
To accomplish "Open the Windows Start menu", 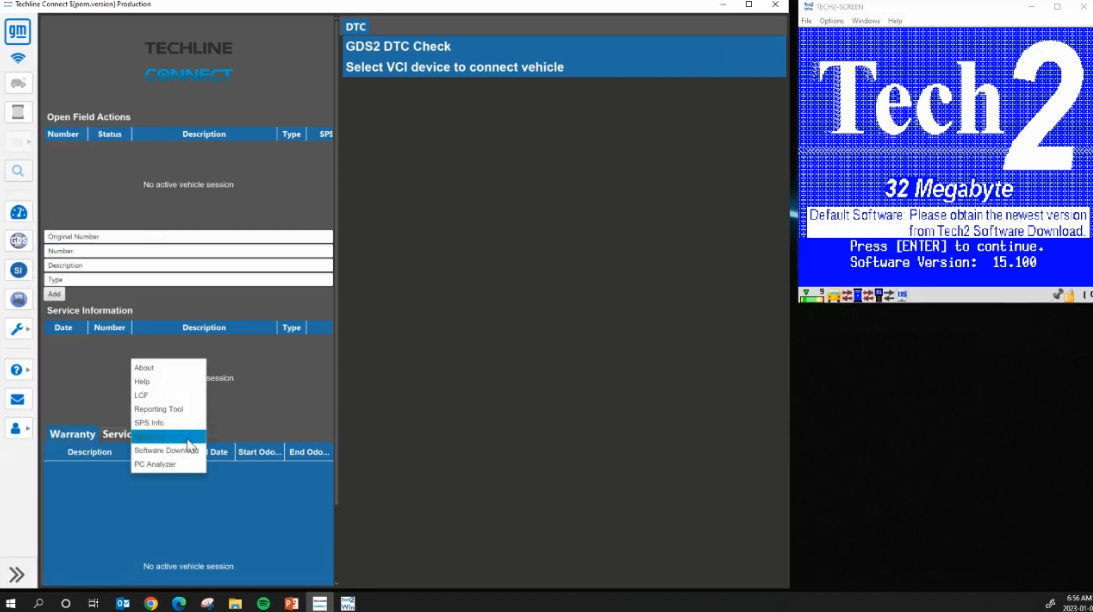I will pos(10,604).
